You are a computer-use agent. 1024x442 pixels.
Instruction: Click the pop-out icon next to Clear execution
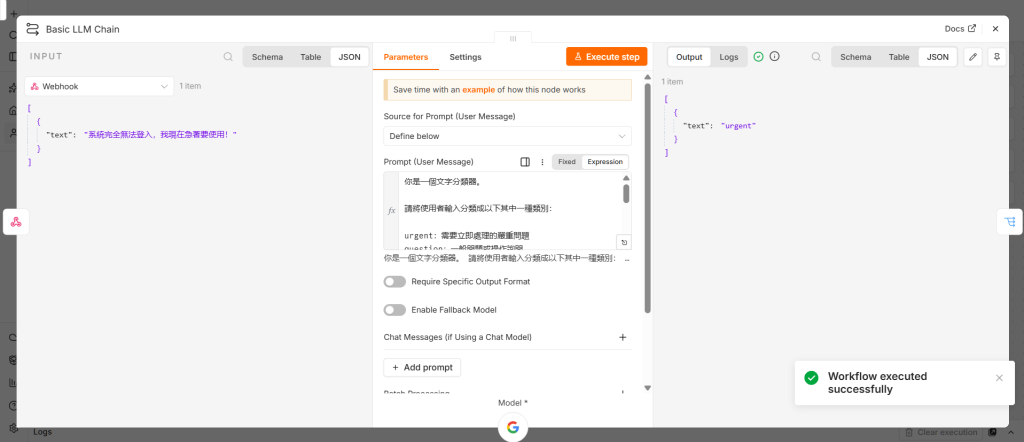pos(993,432)
